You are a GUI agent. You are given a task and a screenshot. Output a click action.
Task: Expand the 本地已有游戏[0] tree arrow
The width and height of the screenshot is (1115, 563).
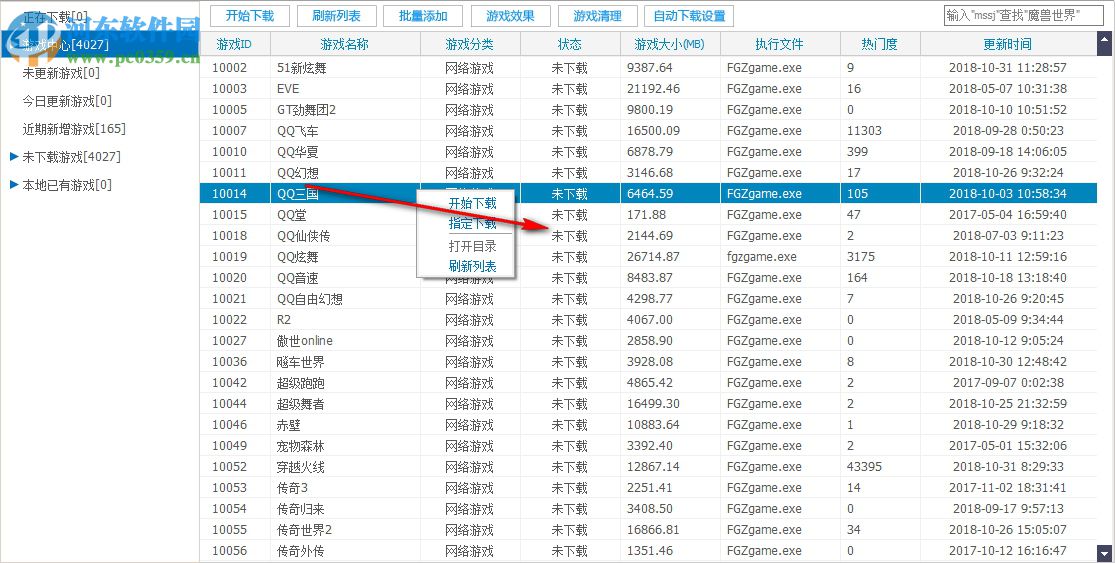click(x=14, y=185)
